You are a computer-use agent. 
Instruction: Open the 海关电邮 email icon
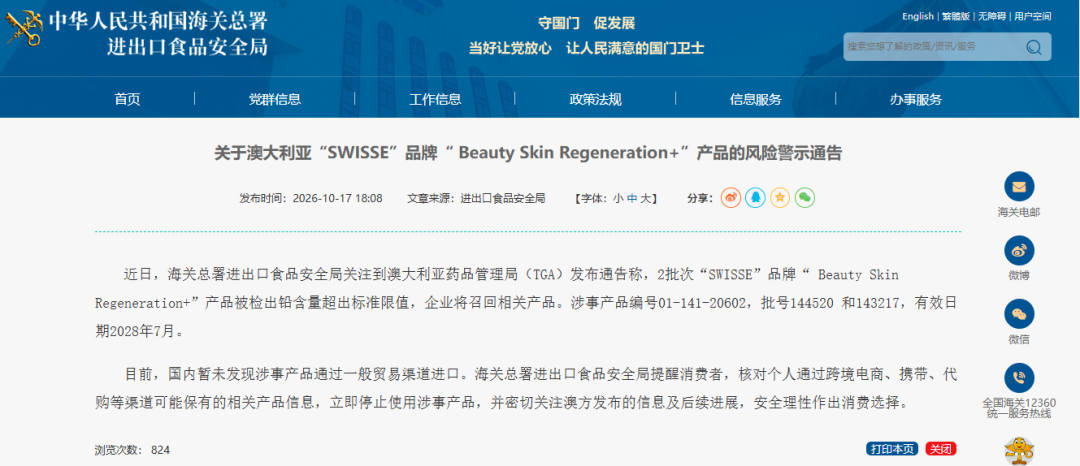point(1019,187)
